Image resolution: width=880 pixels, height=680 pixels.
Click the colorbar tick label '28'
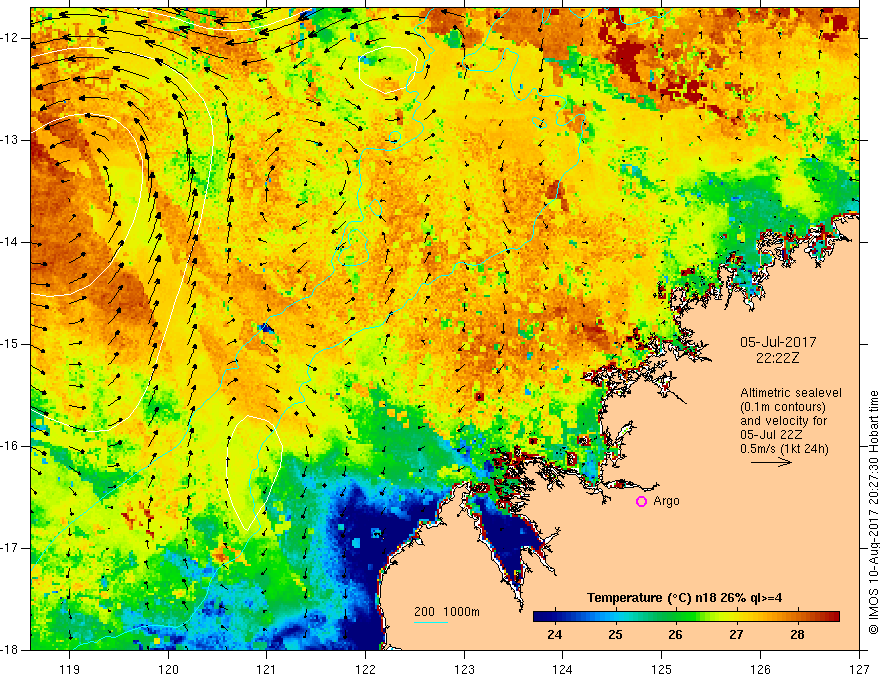[797, 635]
